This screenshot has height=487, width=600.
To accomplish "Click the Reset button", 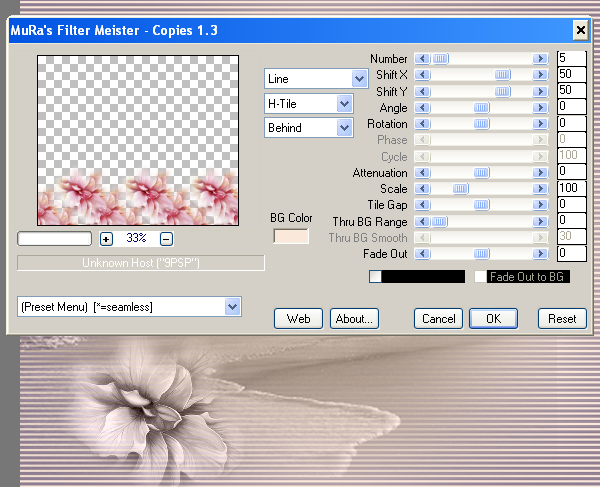I will (x=562, y=319).
